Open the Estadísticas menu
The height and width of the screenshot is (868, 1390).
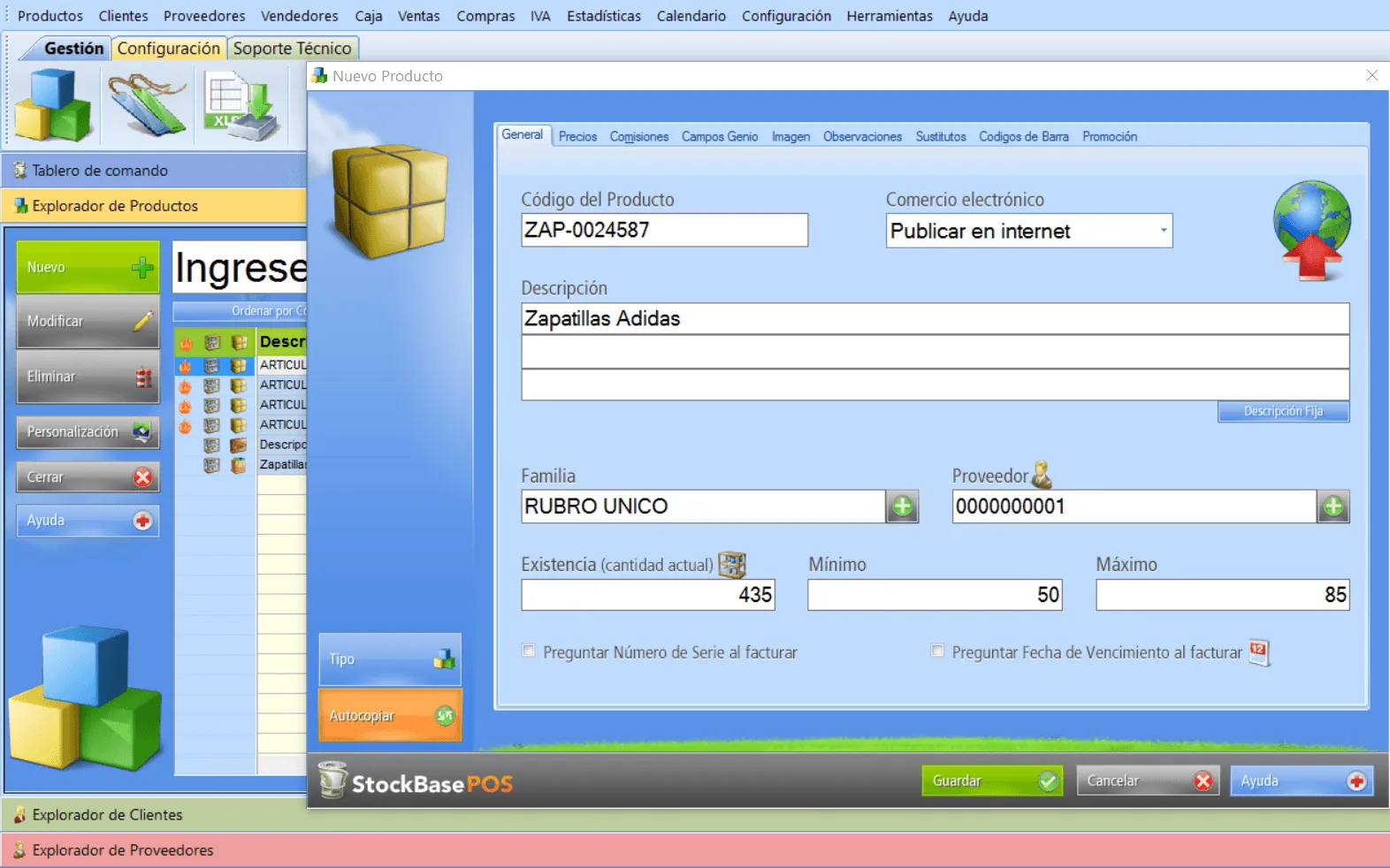tap(604, 16)
